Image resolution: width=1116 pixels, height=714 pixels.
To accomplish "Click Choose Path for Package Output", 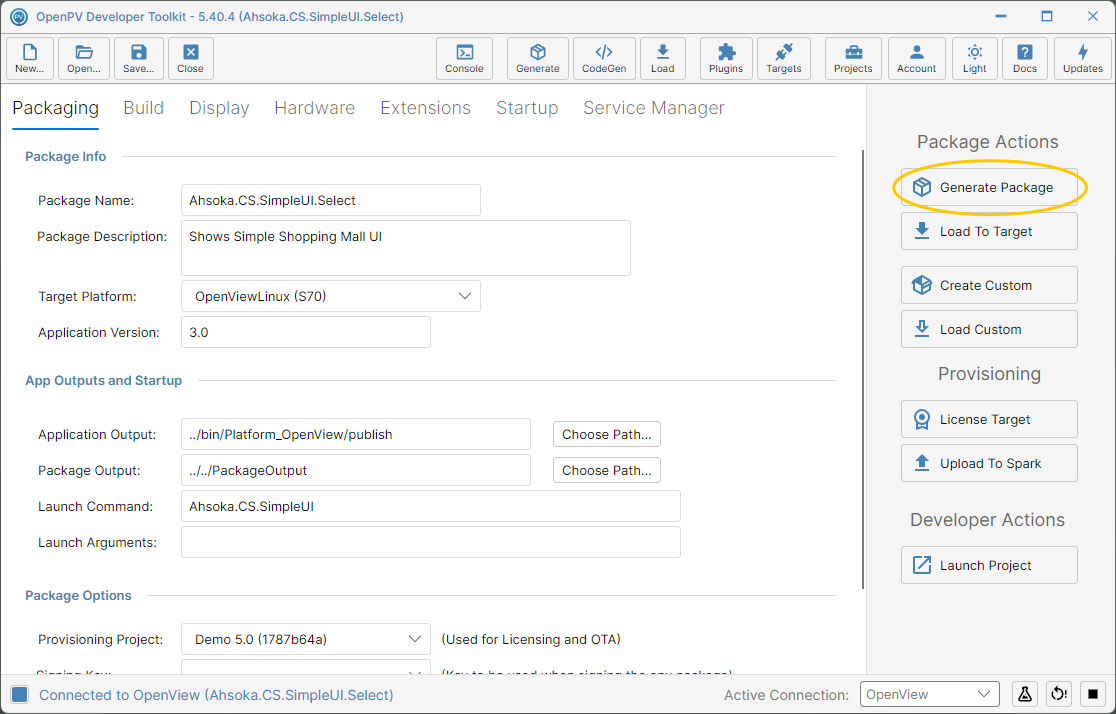I will click(607, 471).
